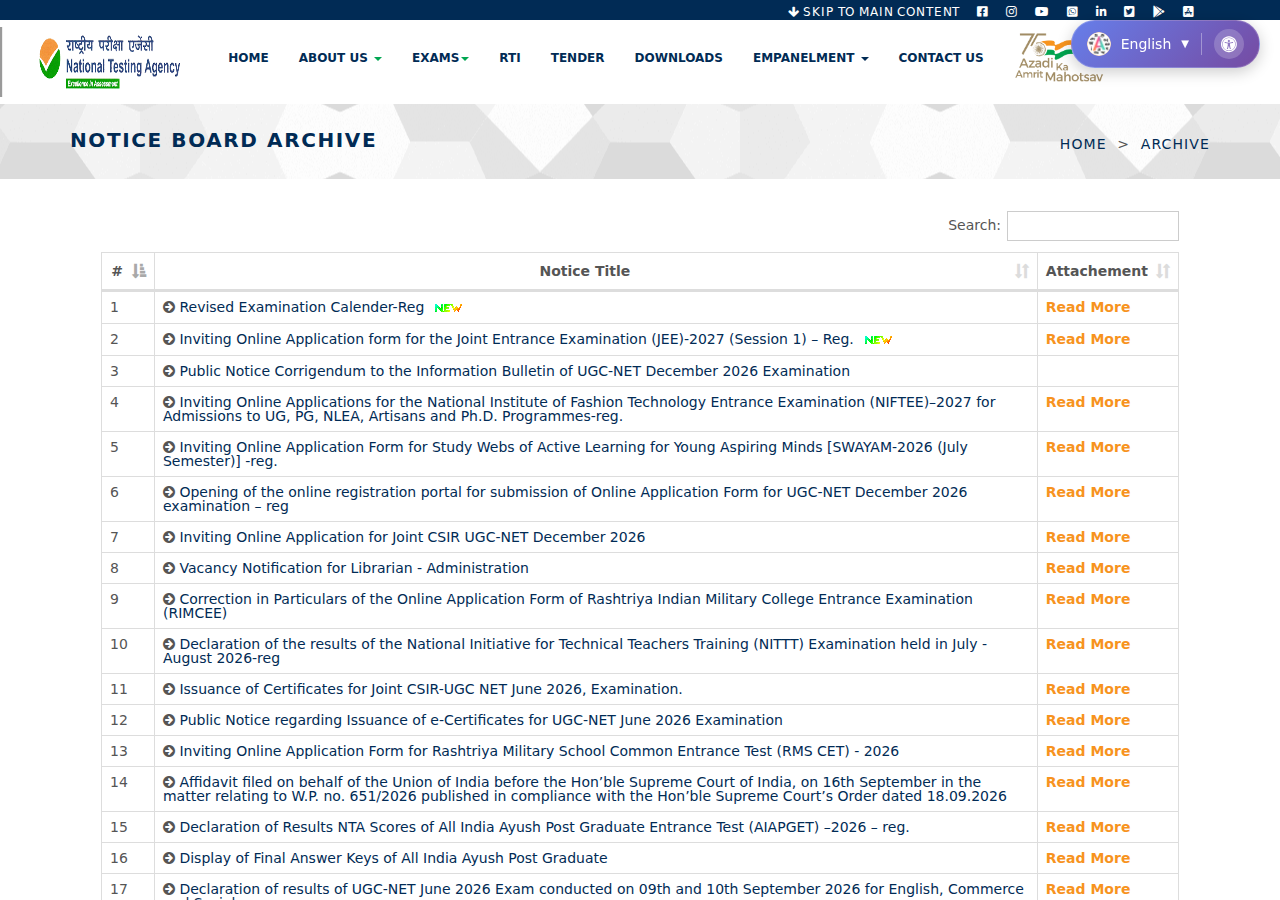This screenshot has width=1280, height=900.
Task: Read More for RIMCEE correction notice
Action: [x=1088, y=600]
